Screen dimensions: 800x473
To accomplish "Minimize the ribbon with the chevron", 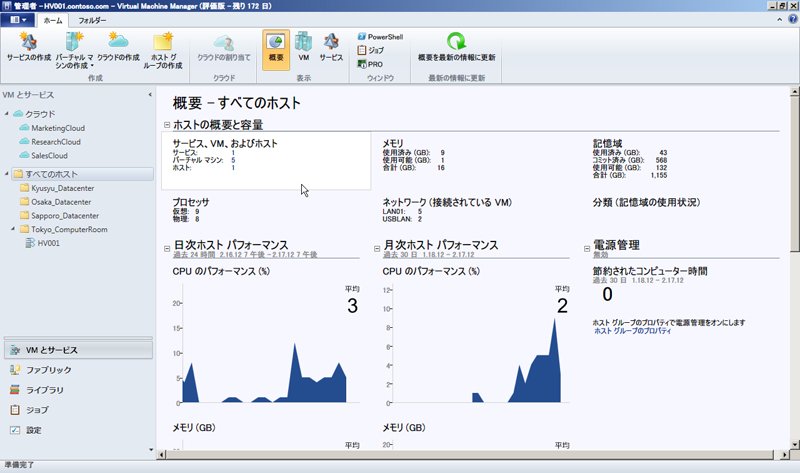I will (x=780, y=19).
